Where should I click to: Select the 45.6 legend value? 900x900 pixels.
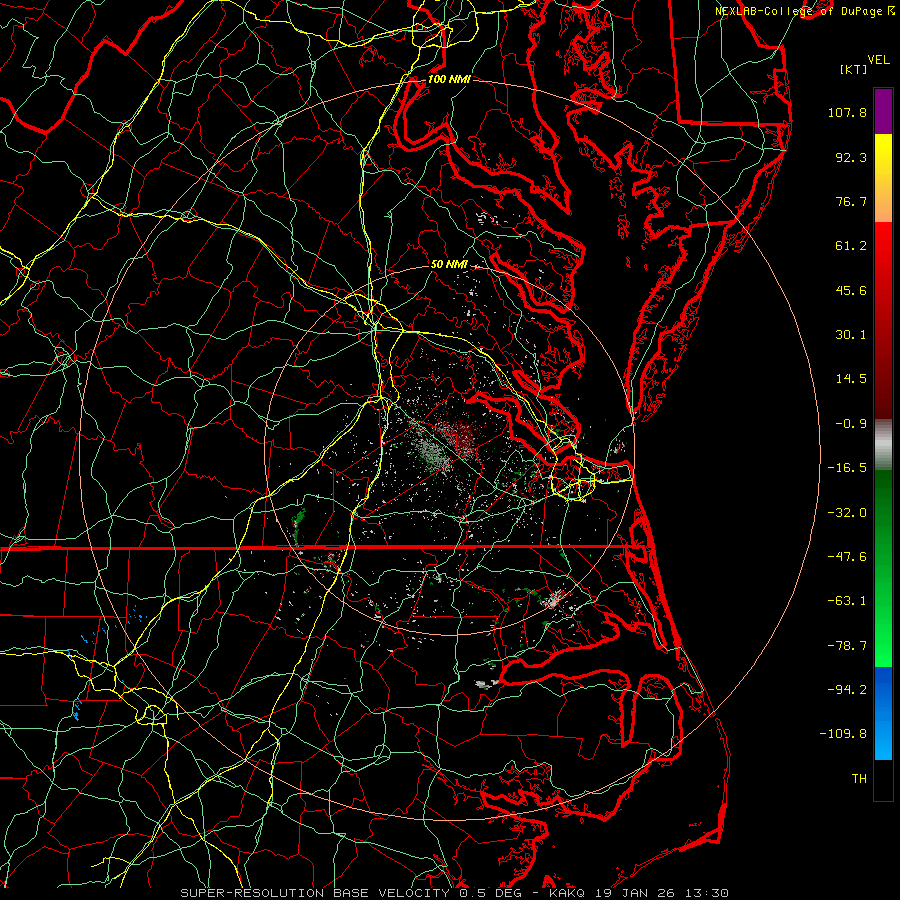(x=851, y=290)
